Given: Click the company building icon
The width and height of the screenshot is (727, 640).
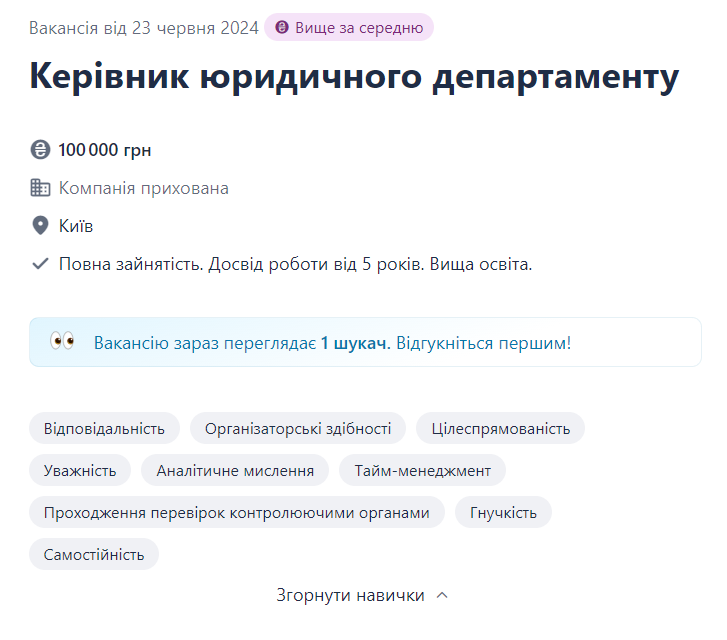Looking at the screenshot, I should click(40, 188).
